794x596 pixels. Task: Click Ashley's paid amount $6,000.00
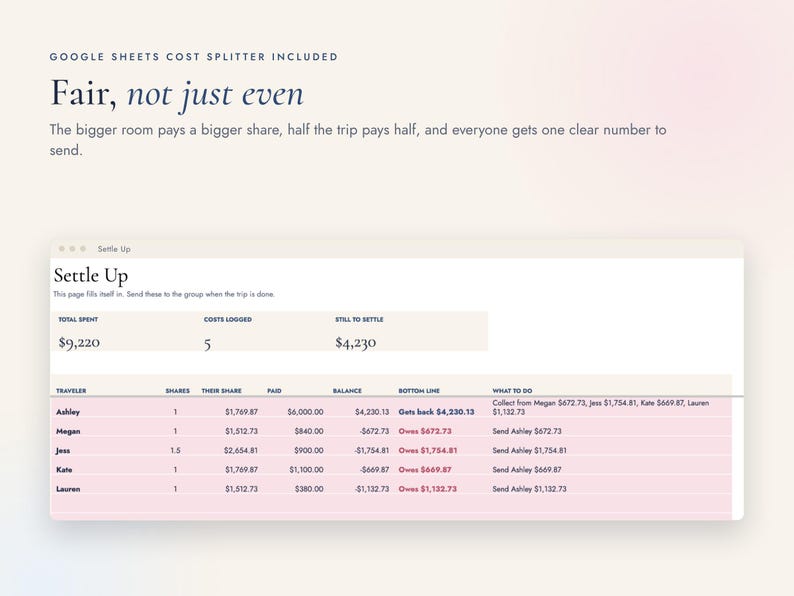click(305, 412)
